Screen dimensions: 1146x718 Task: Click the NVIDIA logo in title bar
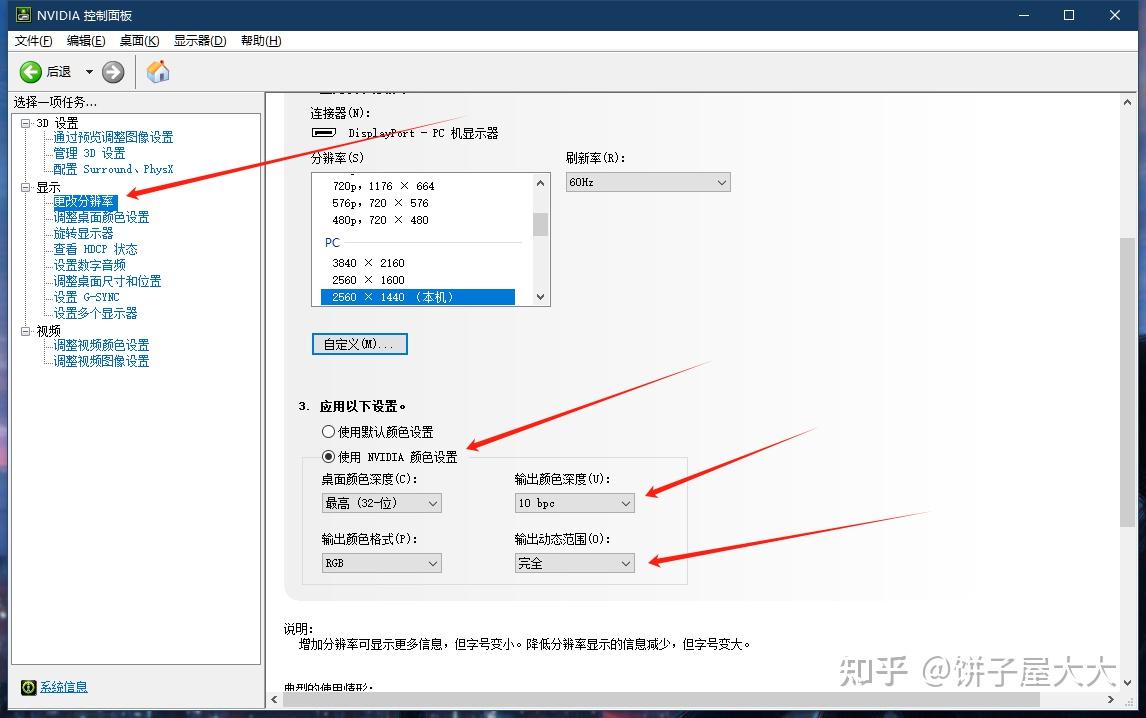point(23,15)
